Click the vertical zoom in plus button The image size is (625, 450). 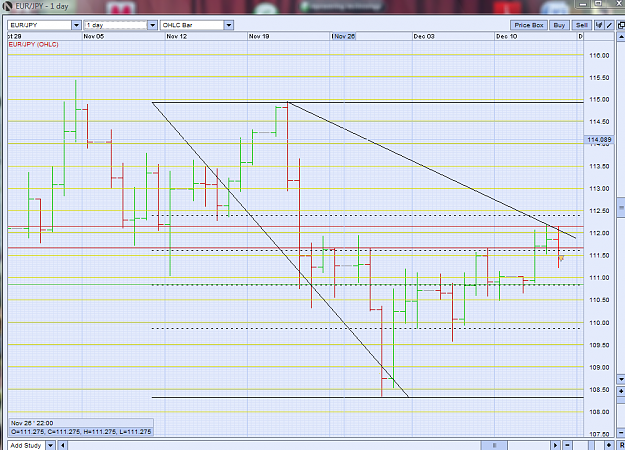pos(621,391)
